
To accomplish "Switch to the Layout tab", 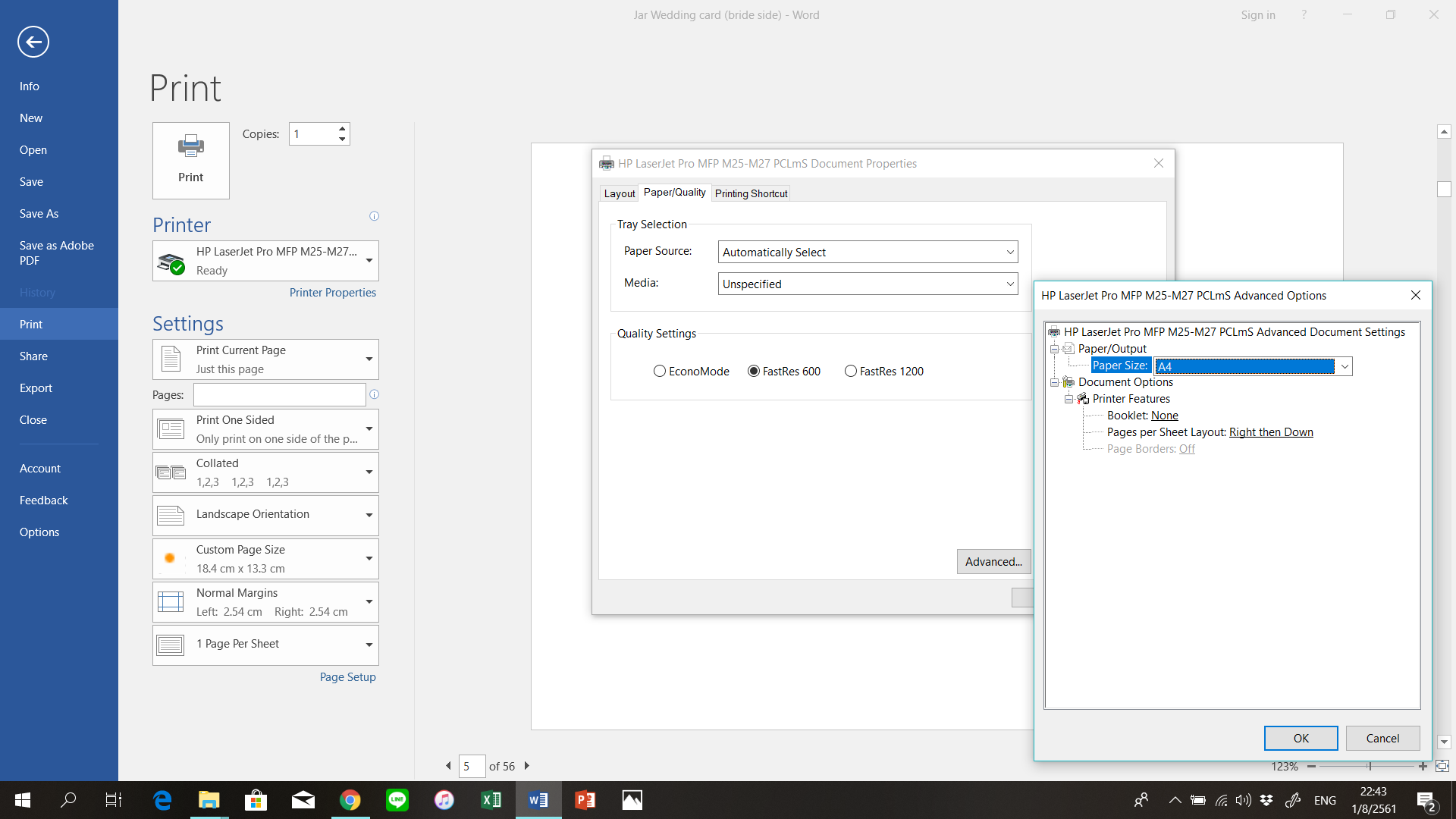I will [x=619, y=193].
